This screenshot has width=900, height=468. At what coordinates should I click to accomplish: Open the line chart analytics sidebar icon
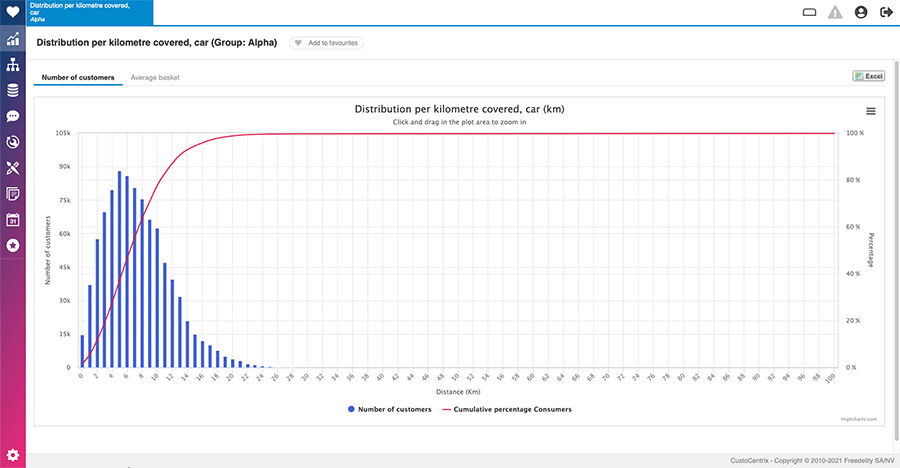pos(13,40)
